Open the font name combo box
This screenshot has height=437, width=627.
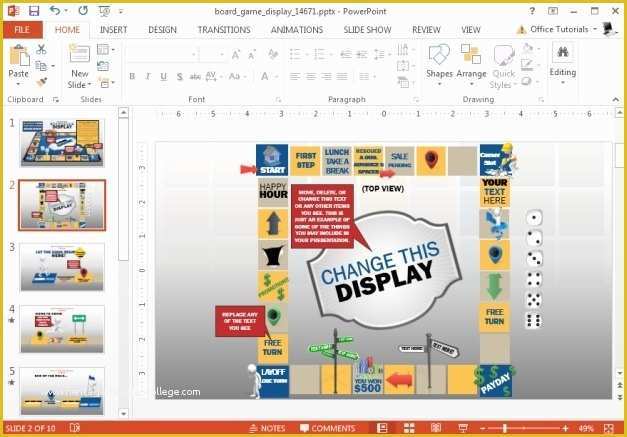pos(162,54)
